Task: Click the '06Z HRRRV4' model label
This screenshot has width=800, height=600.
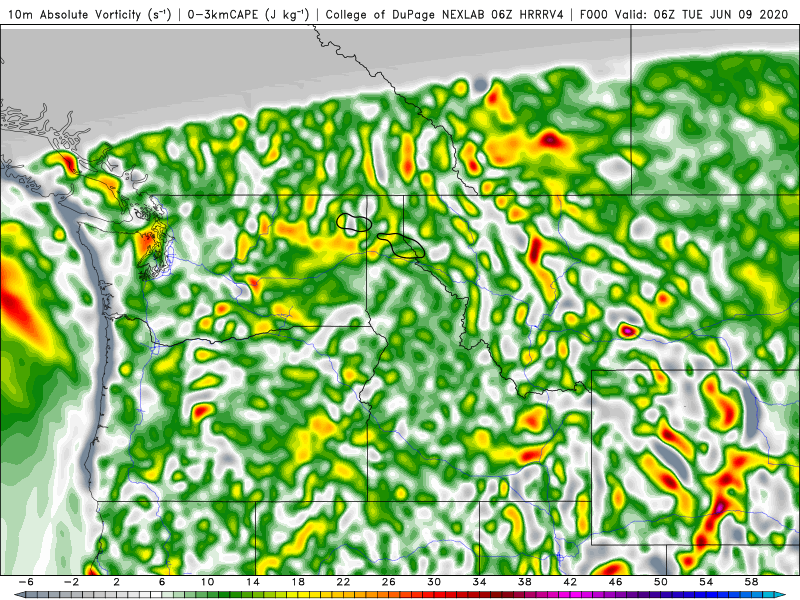Action: pos(528,14)
